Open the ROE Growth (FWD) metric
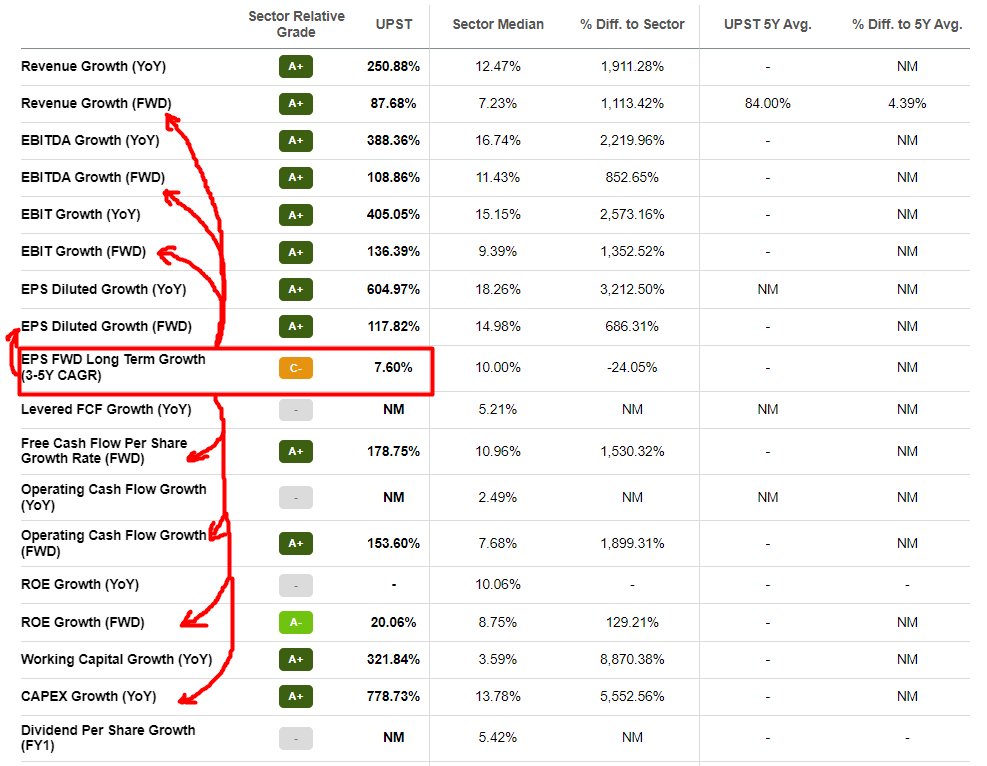This screenshot has width=987, height=766. tap(82, 622)
